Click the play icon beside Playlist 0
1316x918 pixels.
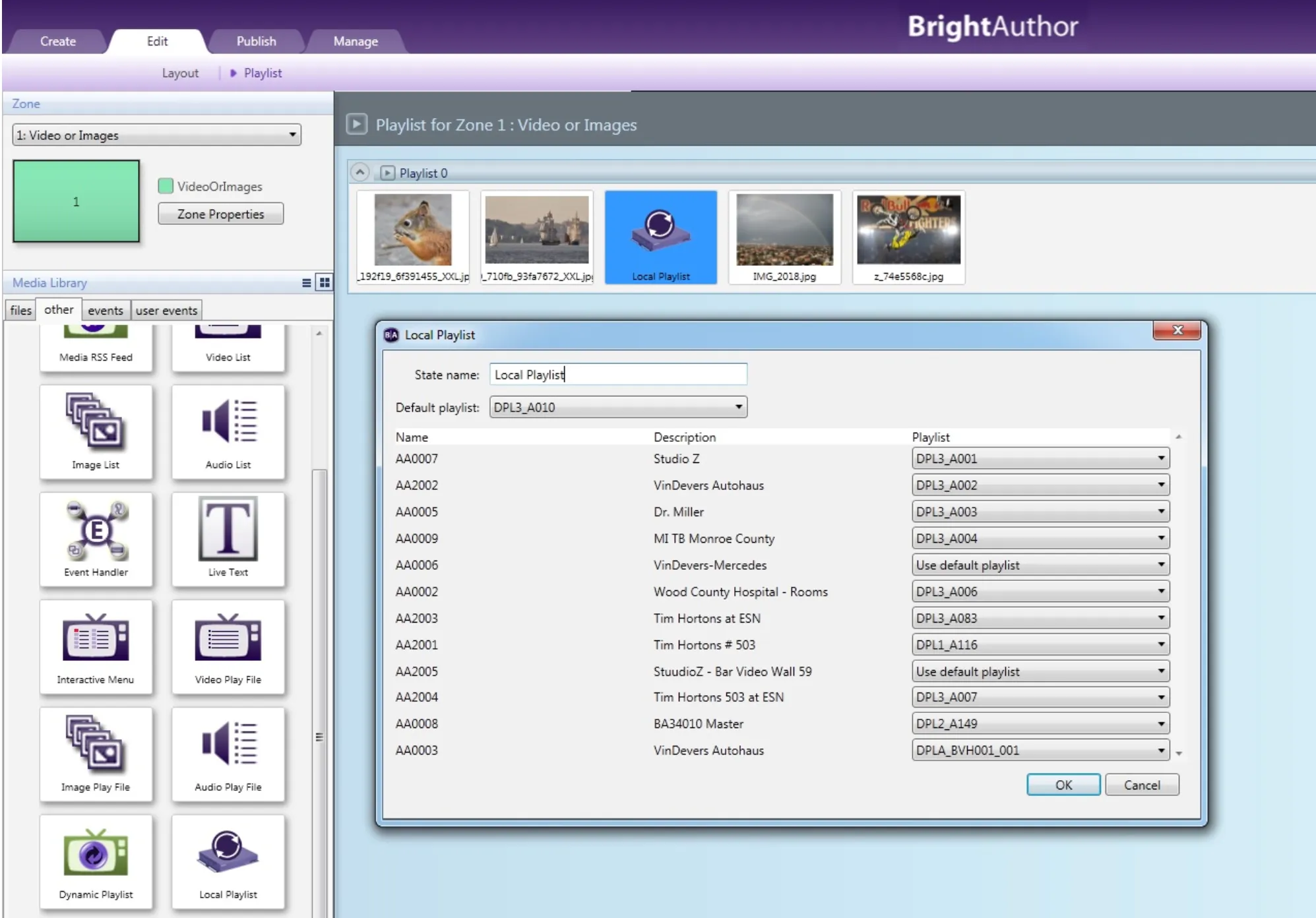(388, 173)
